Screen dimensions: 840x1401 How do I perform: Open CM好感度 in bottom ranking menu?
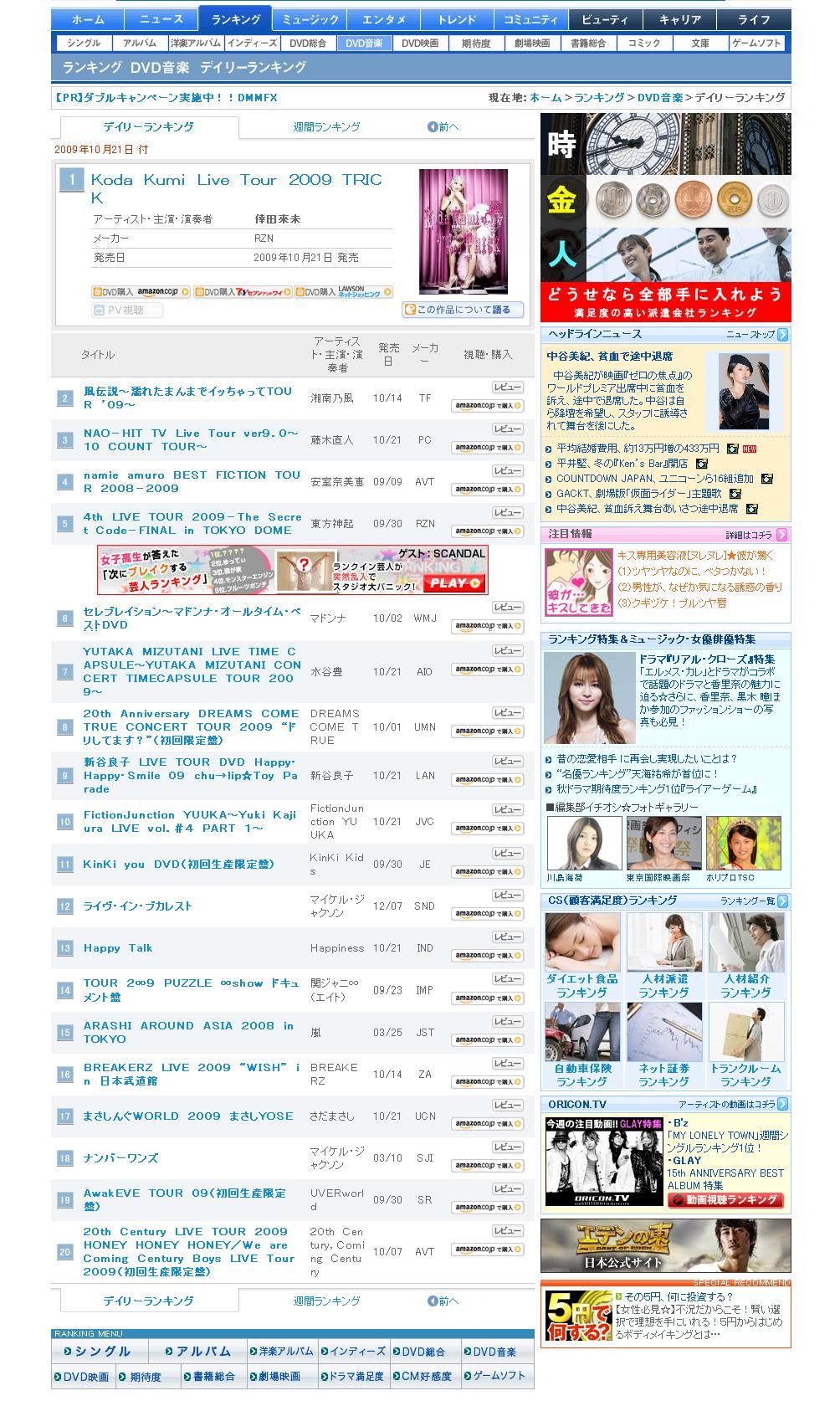423,1376
